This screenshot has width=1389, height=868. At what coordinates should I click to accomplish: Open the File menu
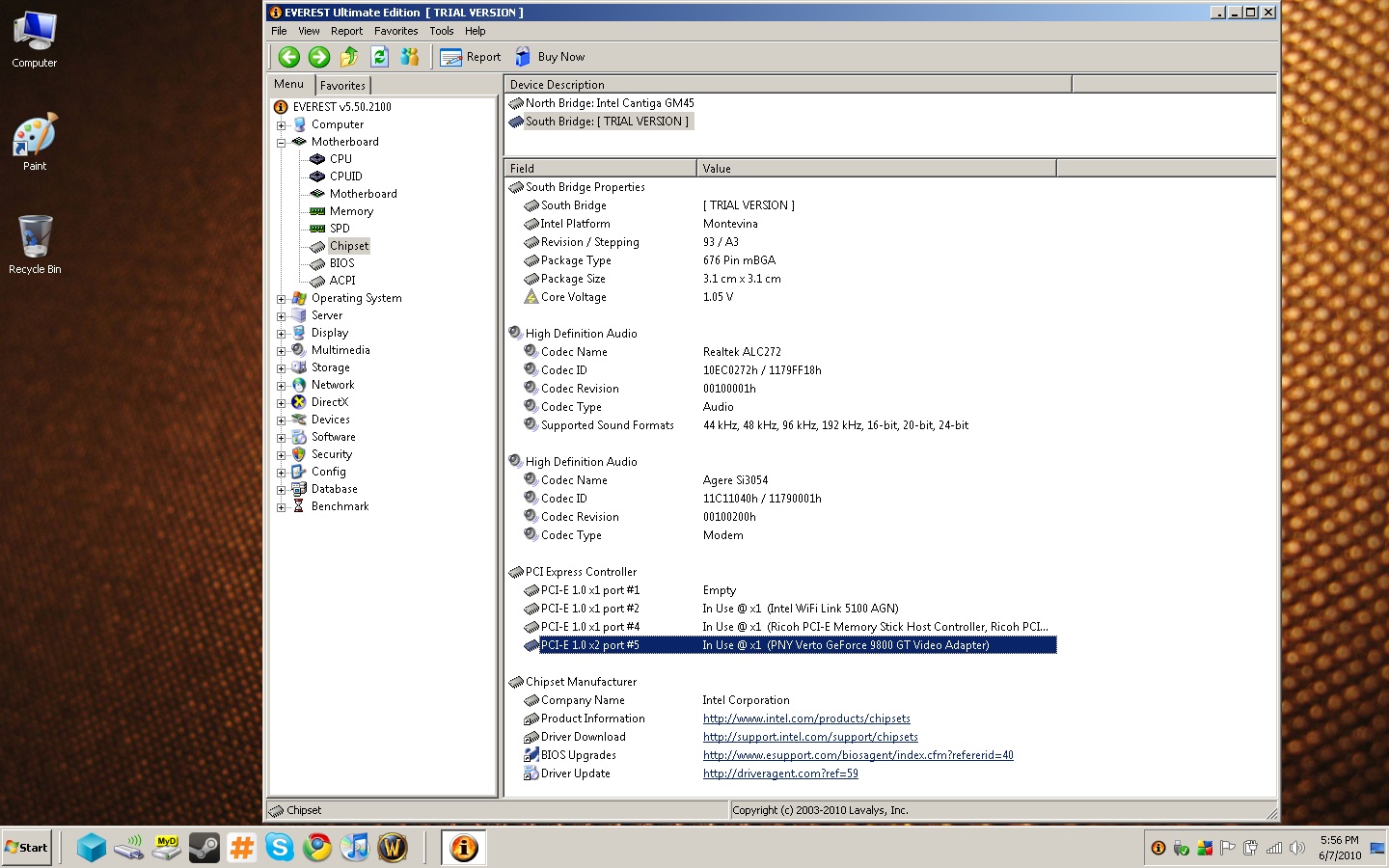click(x=279, y=31)
